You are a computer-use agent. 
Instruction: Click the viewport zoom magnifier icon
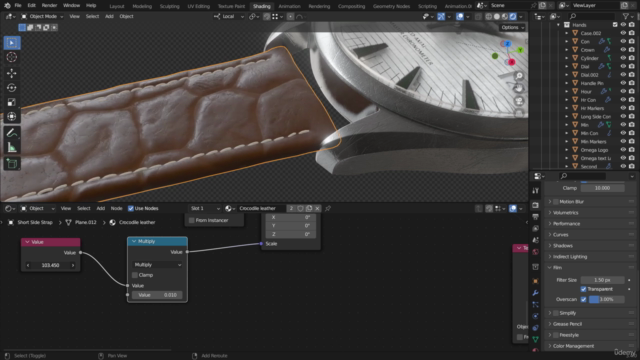pyautogui.click(x=519, y=76)
